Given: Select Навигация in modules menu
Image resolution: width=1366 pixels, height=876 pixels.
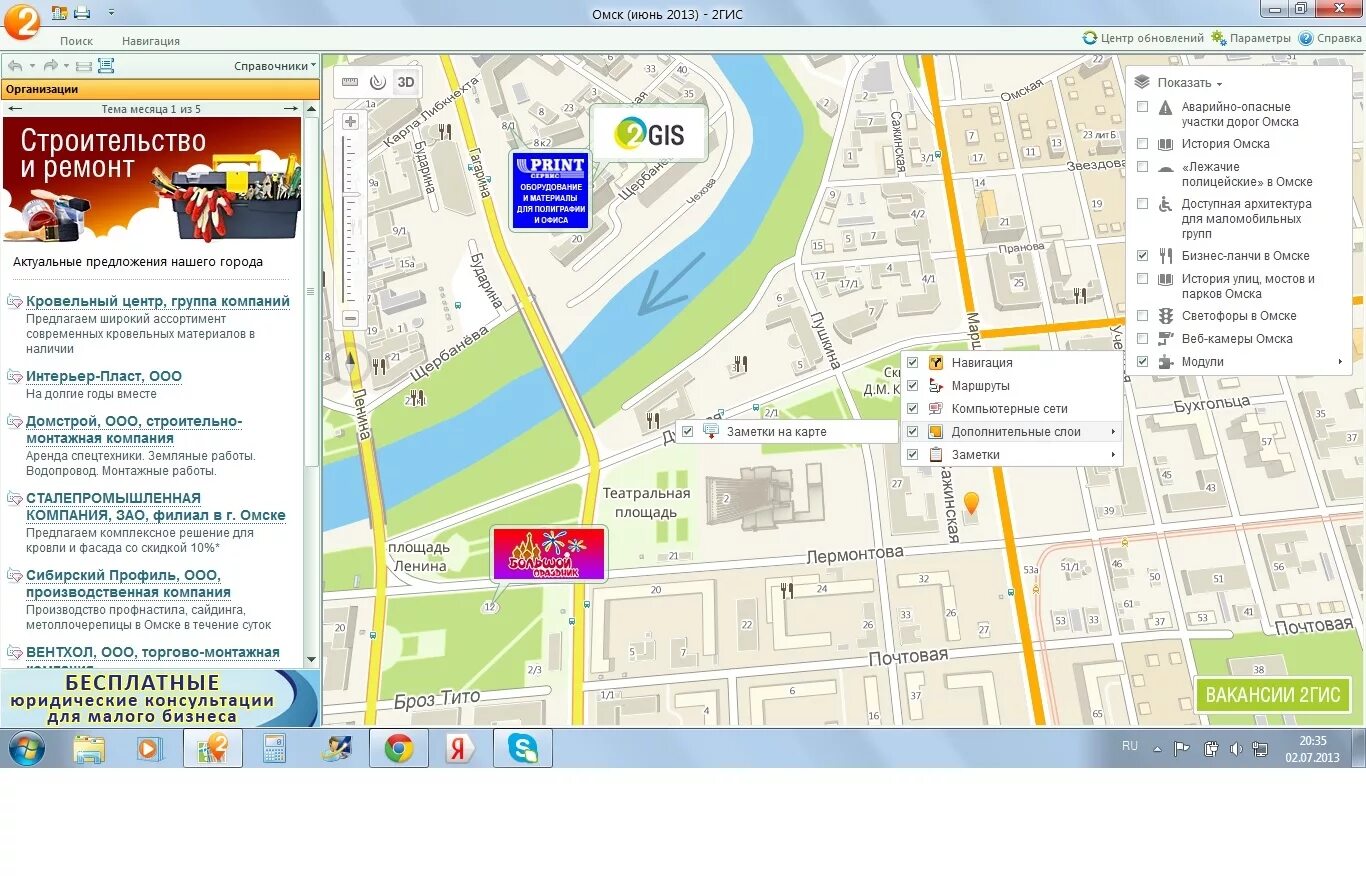Looking at the screenshot, I should 1012,363.
